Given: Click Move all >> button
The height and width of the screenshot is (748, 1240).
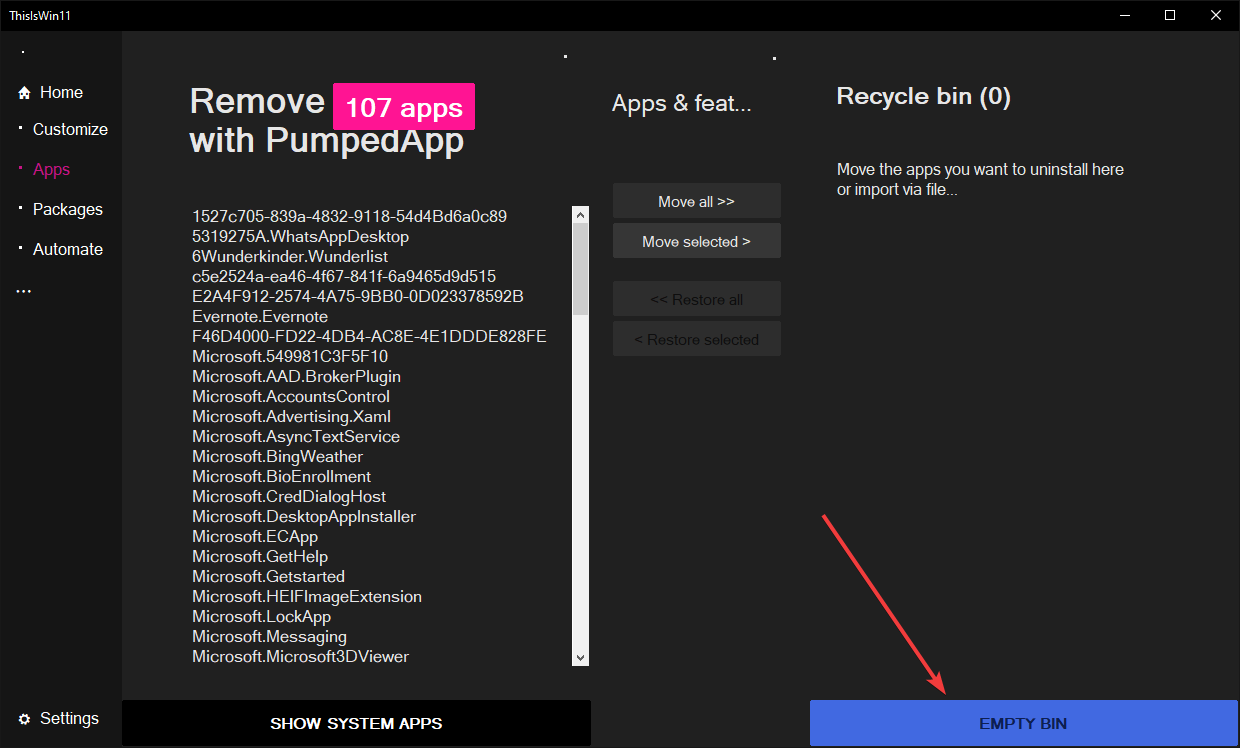Looking at the screenshot, I should 697,201.
